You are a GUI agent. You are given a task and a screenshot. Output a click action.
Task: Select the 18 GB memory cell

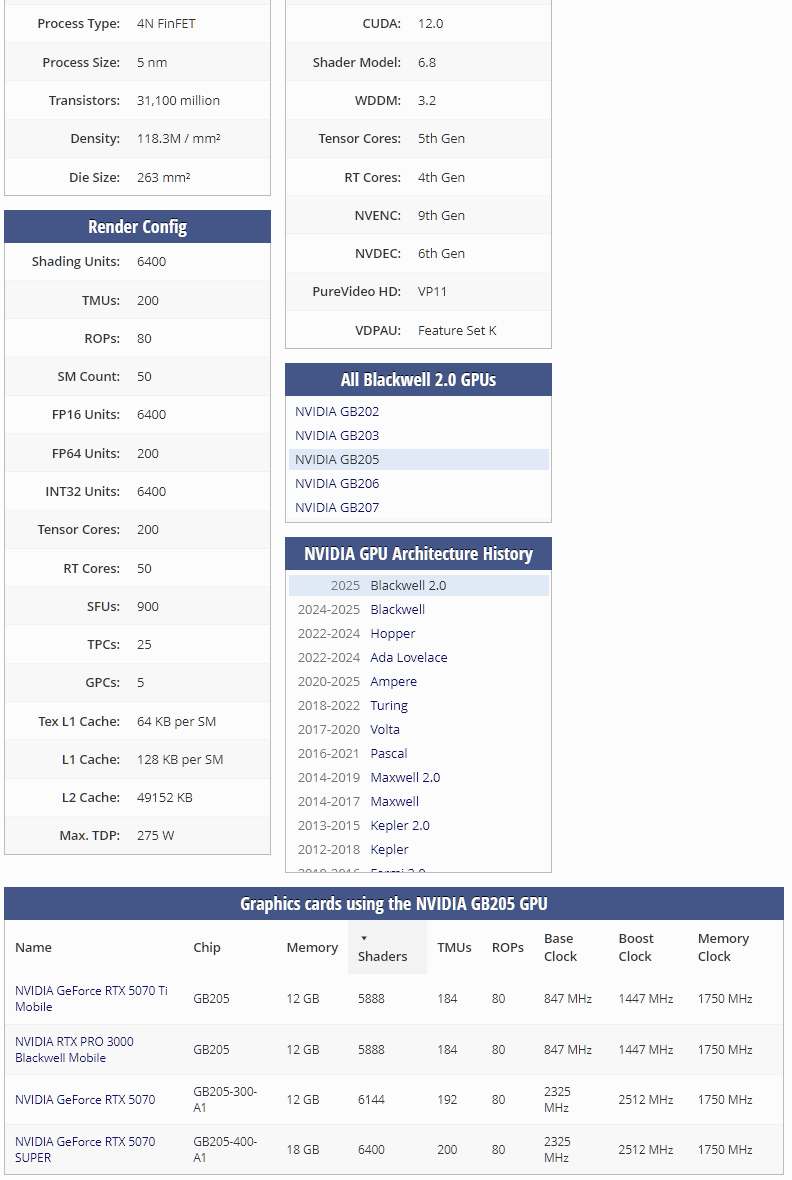coord(303,1150)
